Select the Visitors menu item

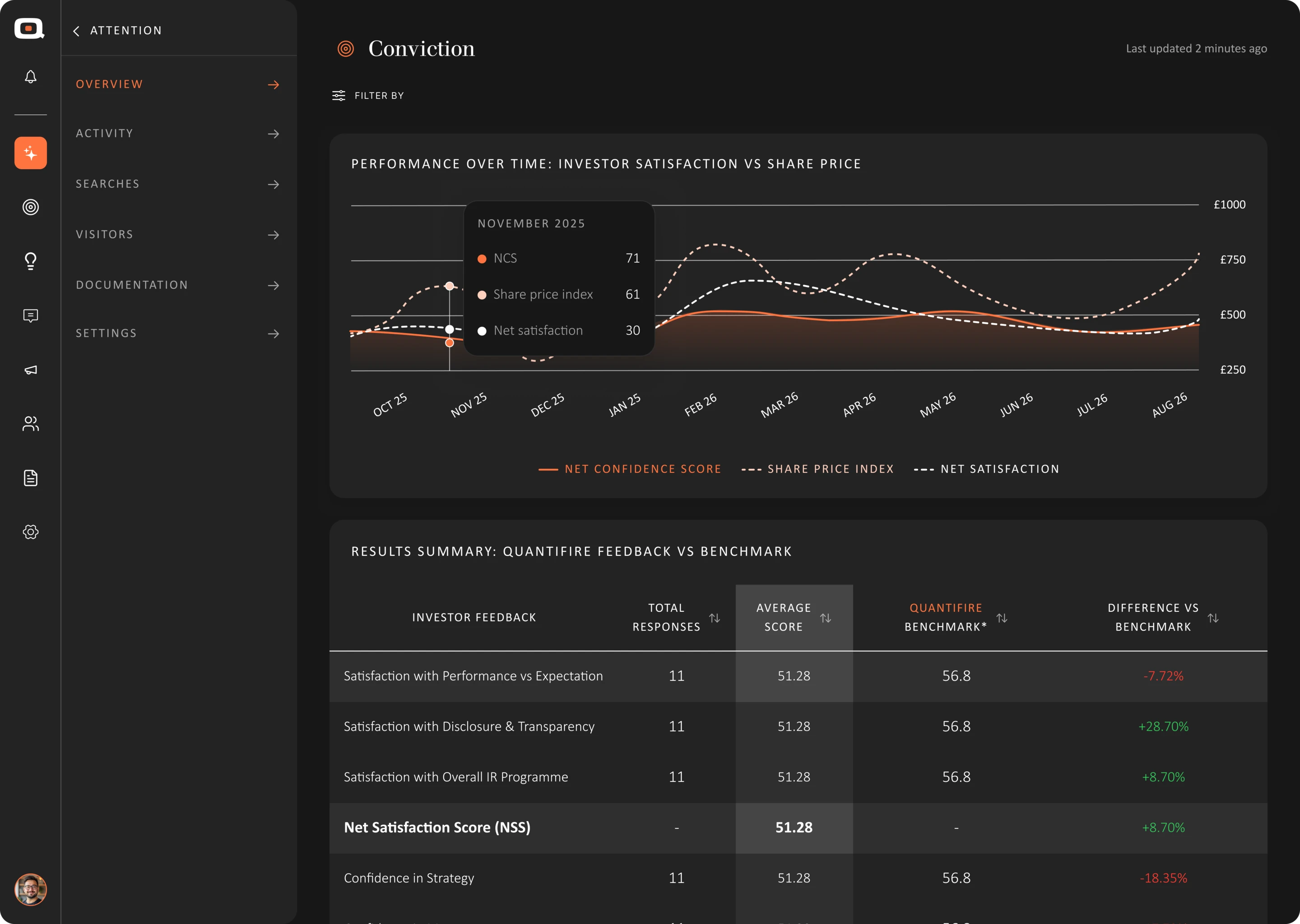(x=177, y=235)
